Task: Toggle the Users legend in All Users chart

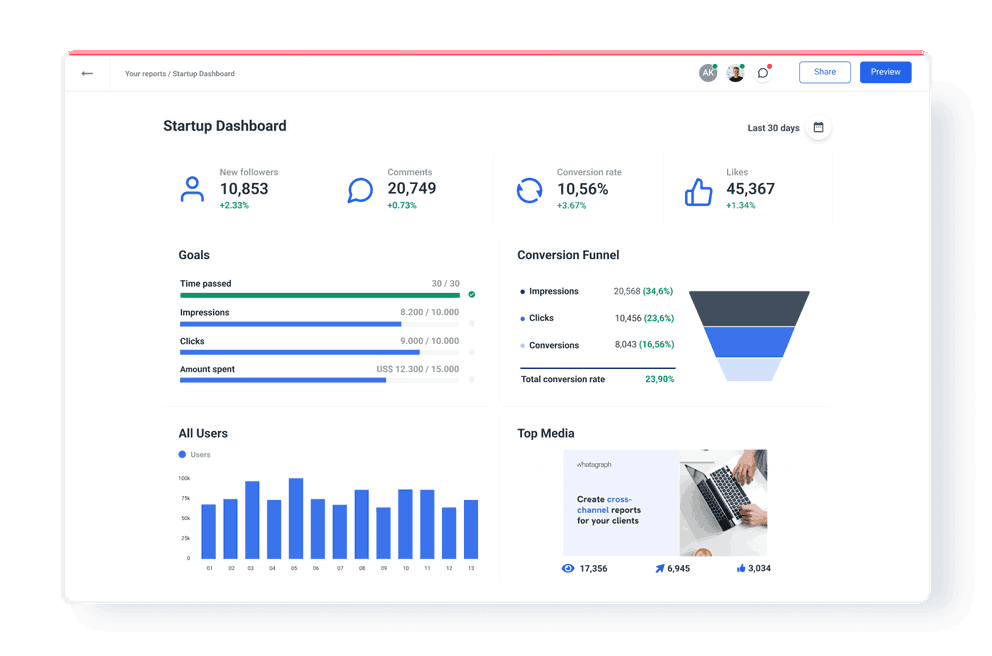Action: [x=193, y=454]
